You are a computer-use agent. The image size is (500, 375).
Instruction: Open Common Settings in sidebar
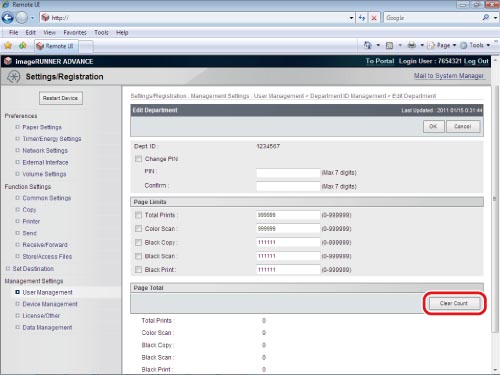47,198
